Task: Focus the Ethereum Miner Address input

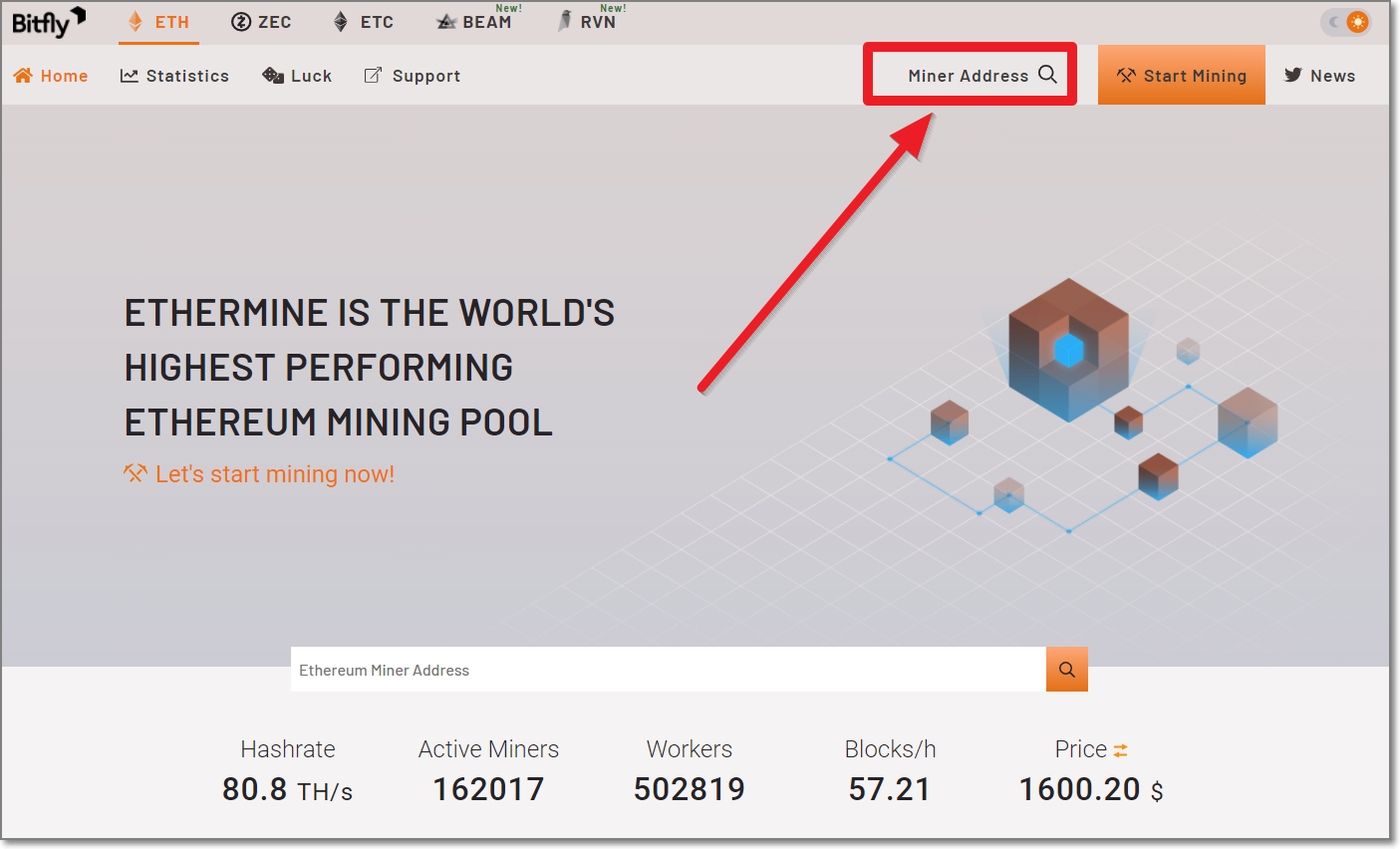Action: point(669,670)
